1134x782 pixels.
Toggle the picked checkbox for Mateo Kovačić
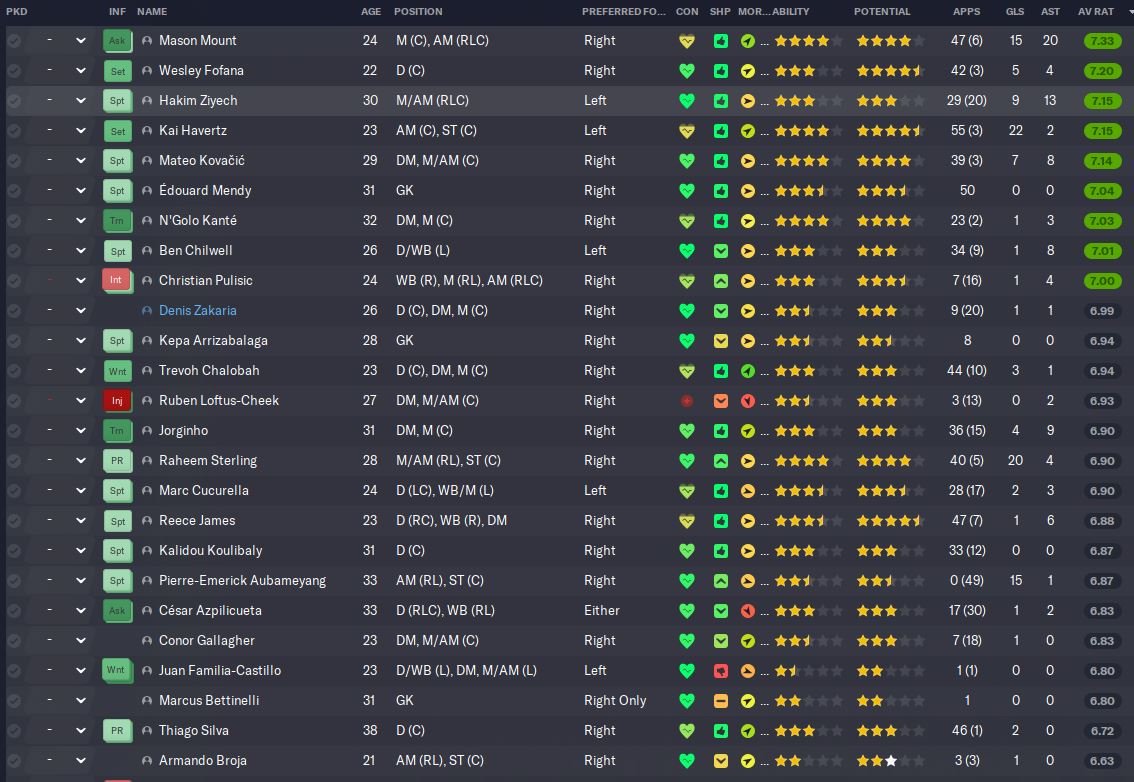point(14,161)
